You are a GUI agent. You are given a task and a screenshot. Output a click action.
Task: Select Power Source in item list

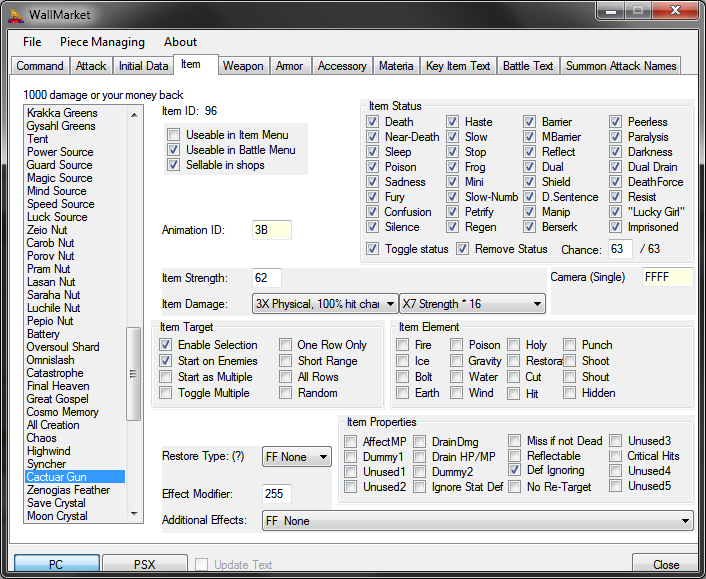pyautogui.click(x=75, y=152)
